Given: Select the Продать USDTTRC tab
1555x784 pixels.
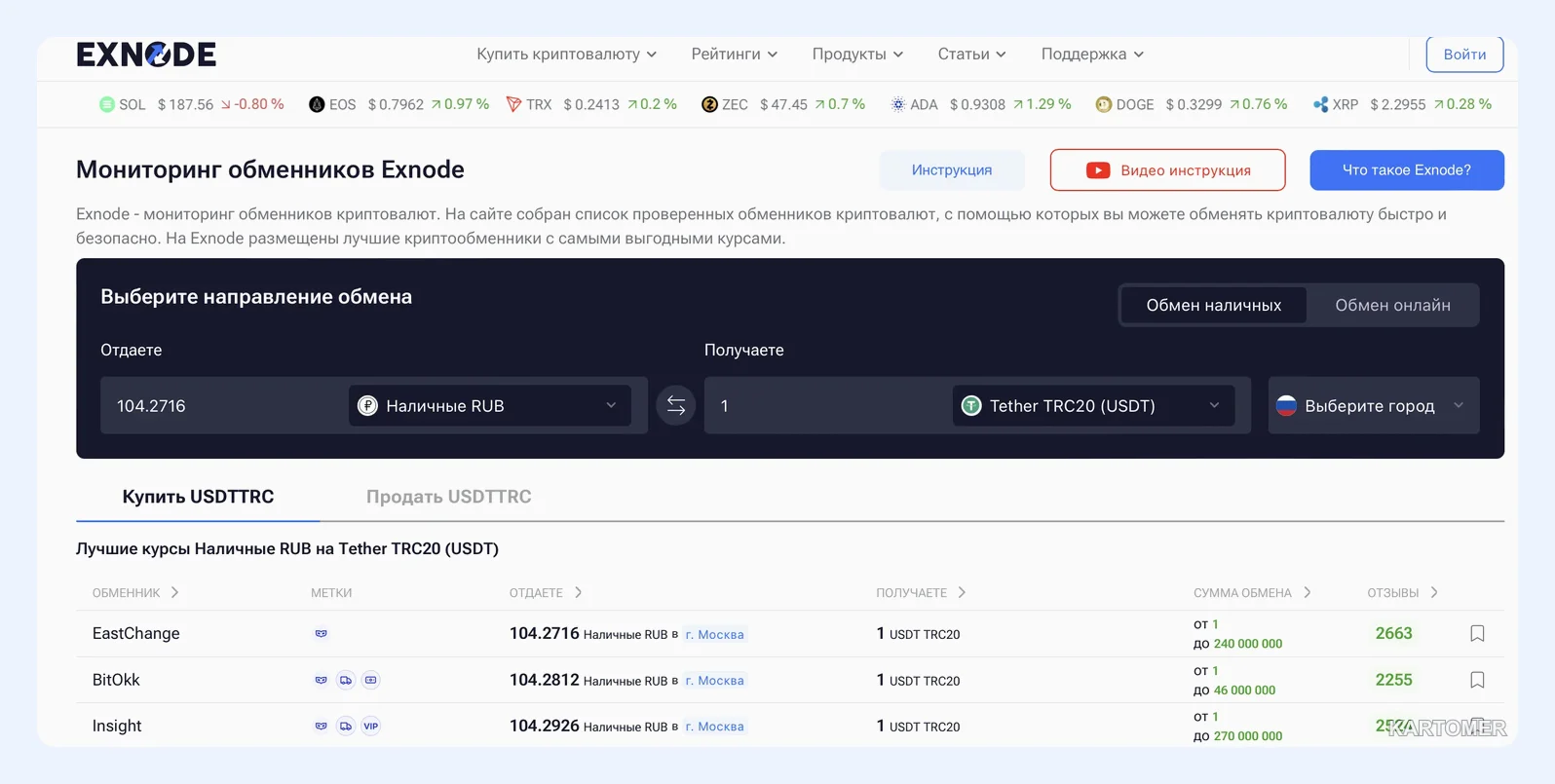Looking at the screenshot, I should [x=448, y=497].
